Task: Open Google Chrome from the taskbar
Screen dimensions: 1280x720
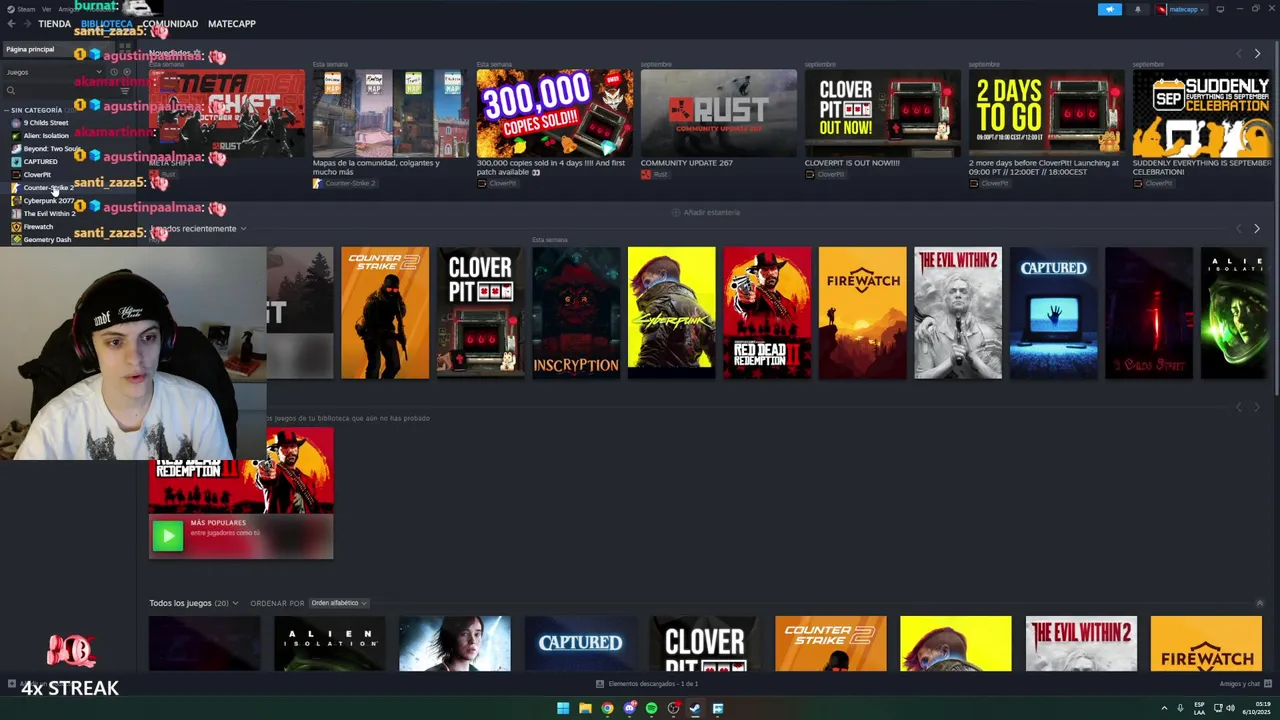Action: [x=607, y=708]
